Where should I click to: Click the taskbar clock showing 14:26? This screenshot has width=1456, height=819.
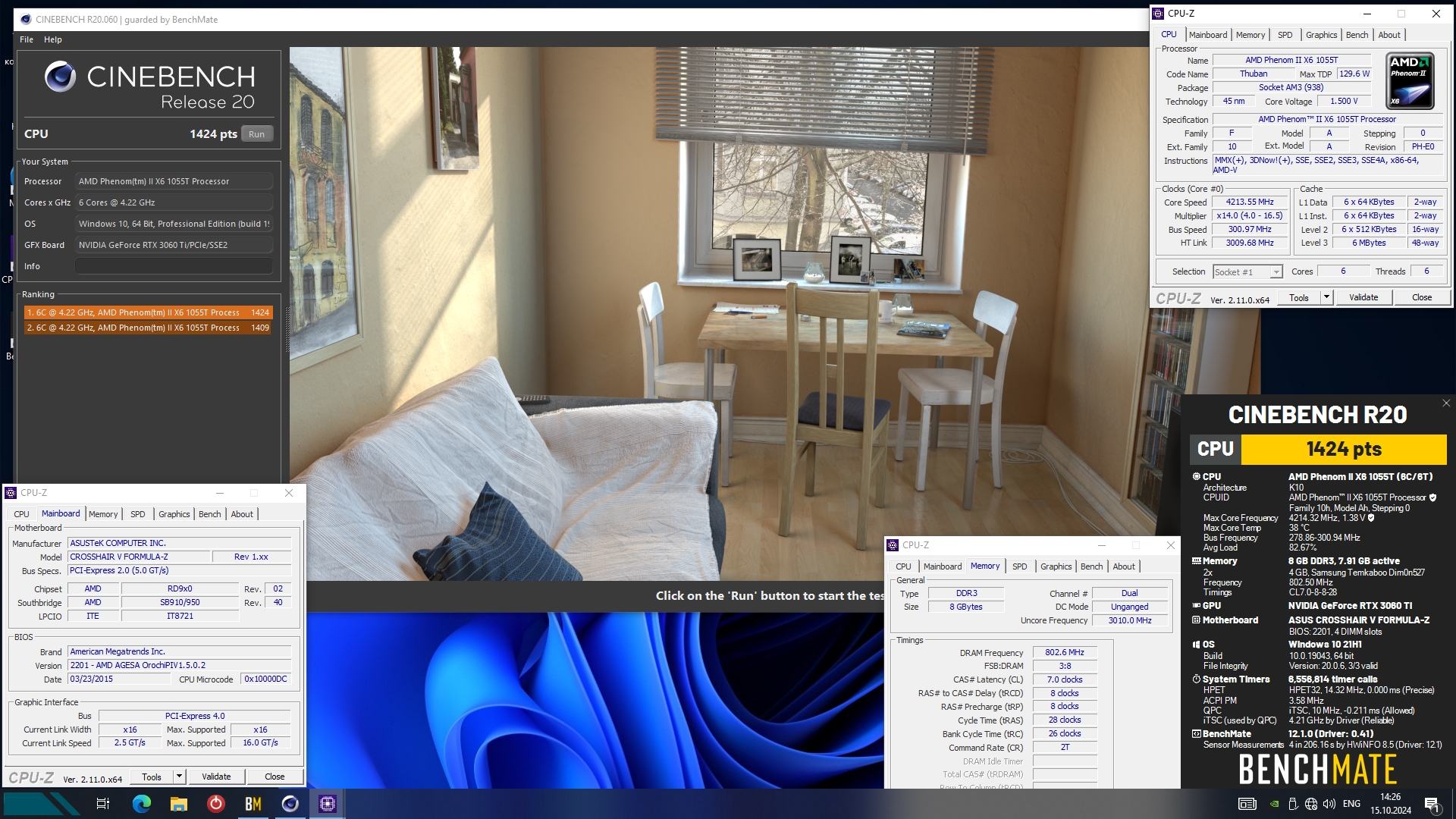[1391, 804]
